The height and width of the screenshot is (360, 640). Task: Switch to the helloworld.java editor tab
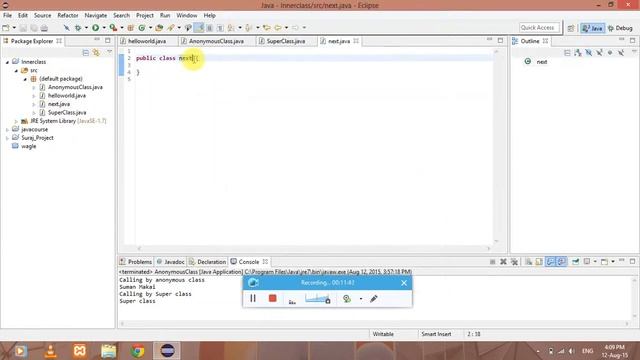coord(147,41)
